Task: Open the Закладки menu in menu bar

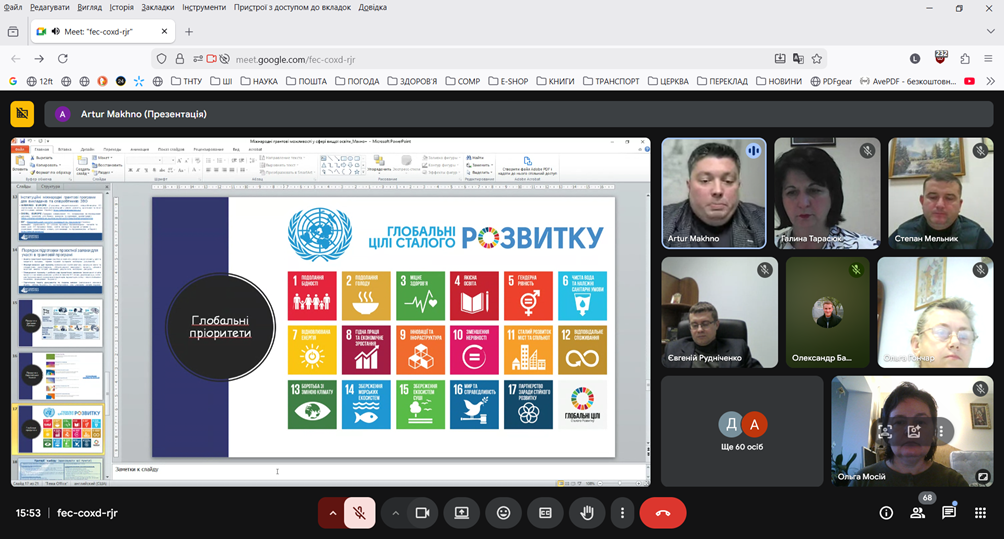Action: [x=157, y=7]
